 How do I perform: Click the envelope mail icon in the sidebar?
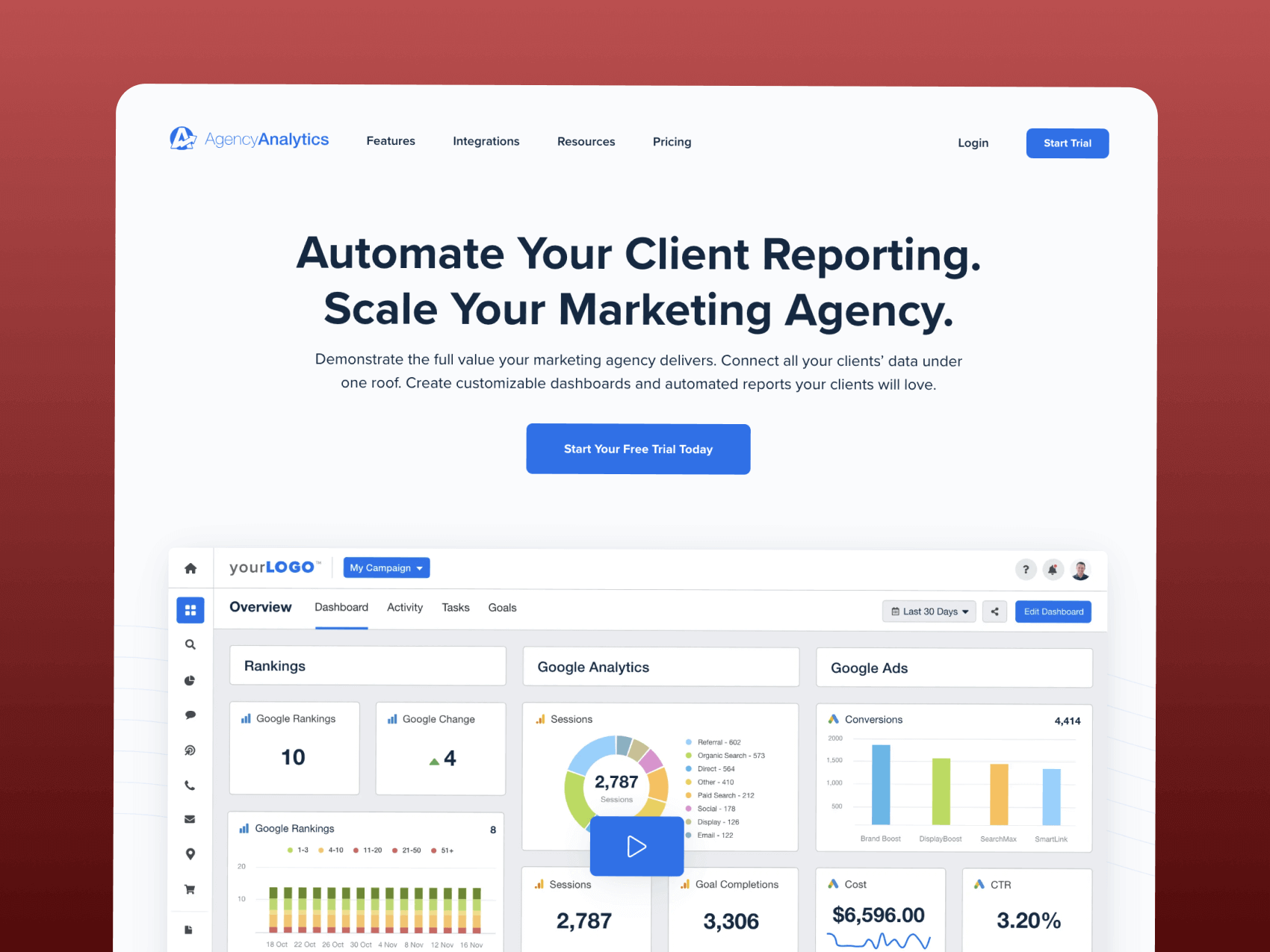pos(190,819)
